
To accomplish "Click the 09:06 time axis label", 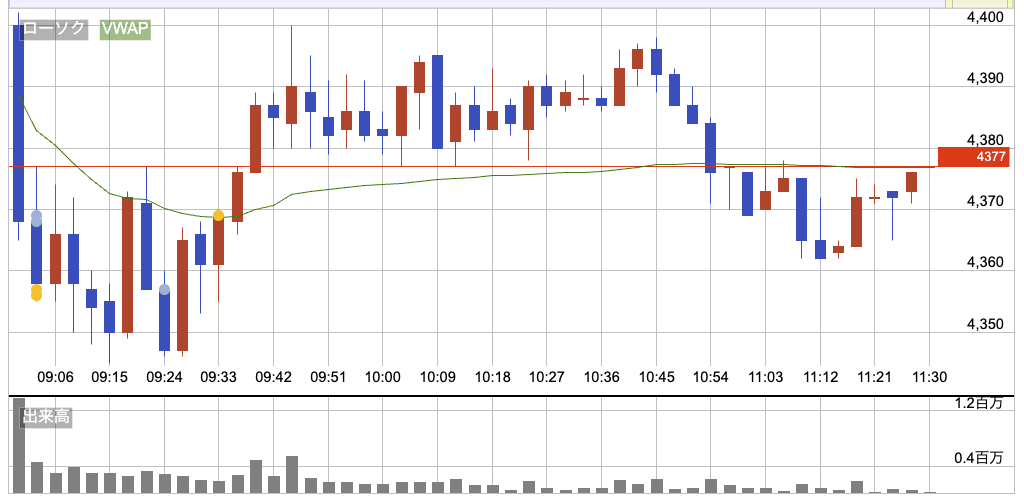I will tap(55, 377).
